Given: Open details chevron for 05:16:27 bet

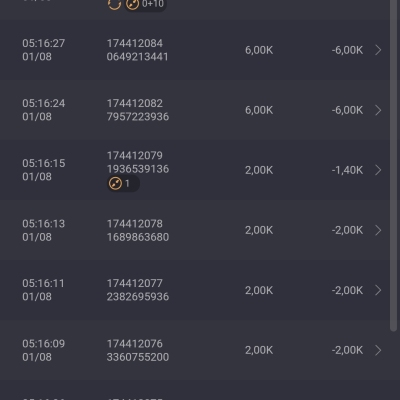Looking at the screenshot, I should click(x=378, y=50).
